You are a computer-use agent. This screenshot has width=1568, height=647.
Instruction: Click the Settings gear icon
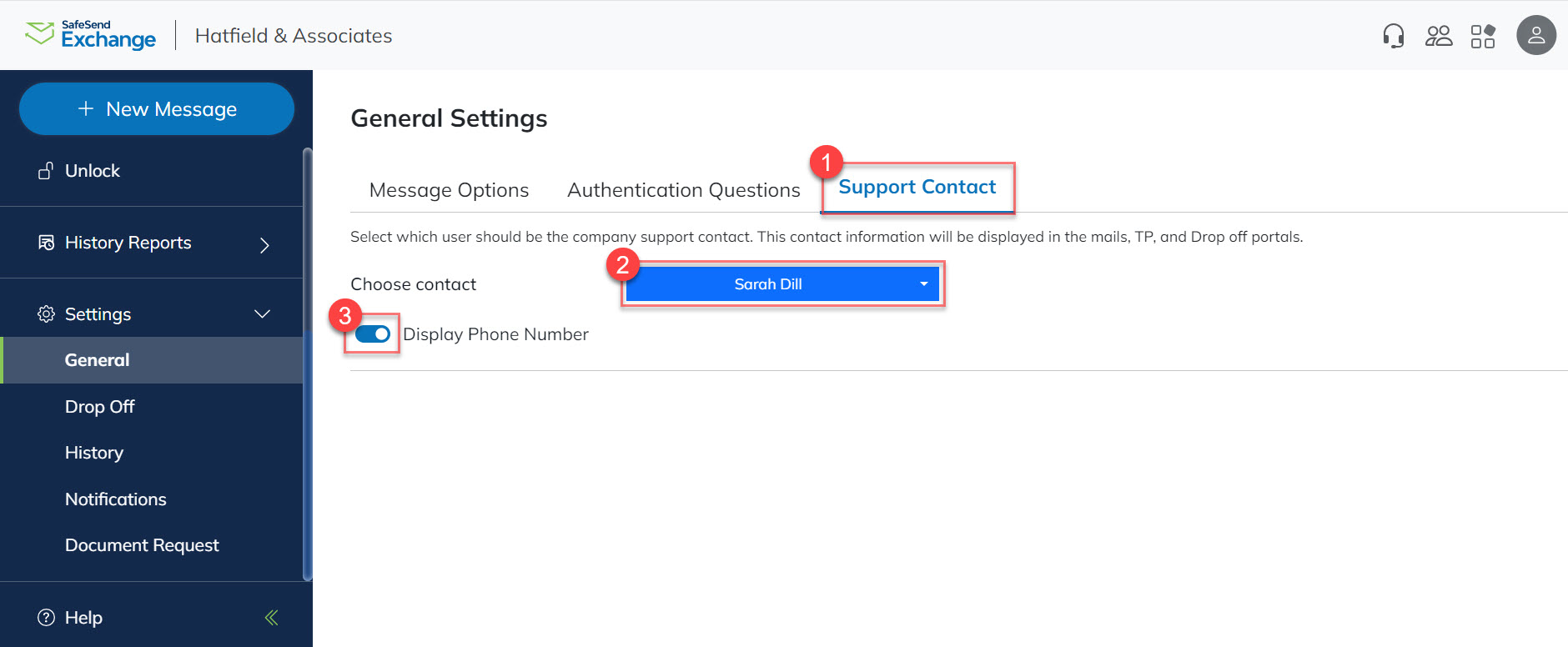[46, 314]
